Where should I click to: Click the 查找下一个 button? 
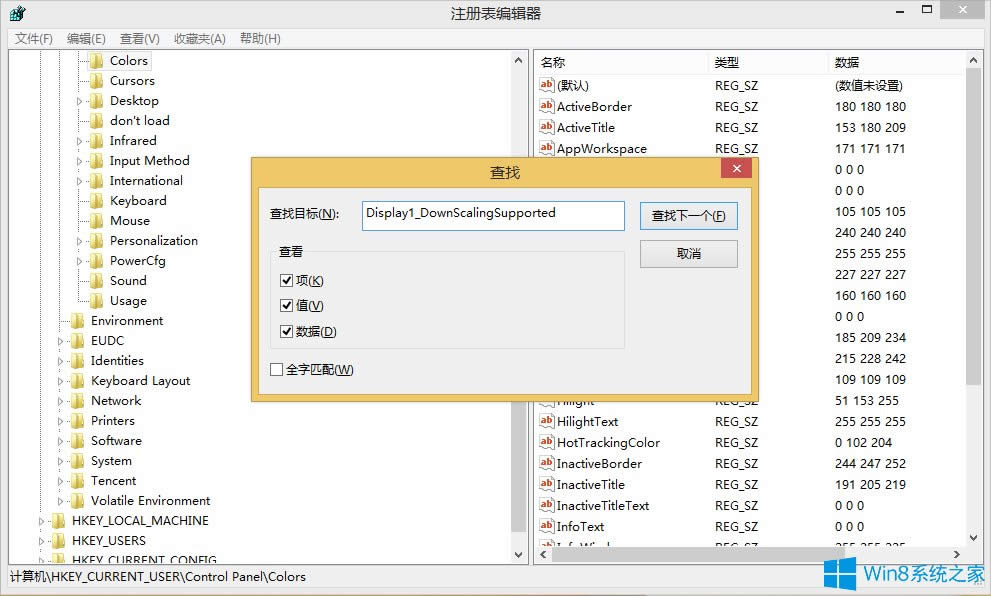click(x=688, y=215)
